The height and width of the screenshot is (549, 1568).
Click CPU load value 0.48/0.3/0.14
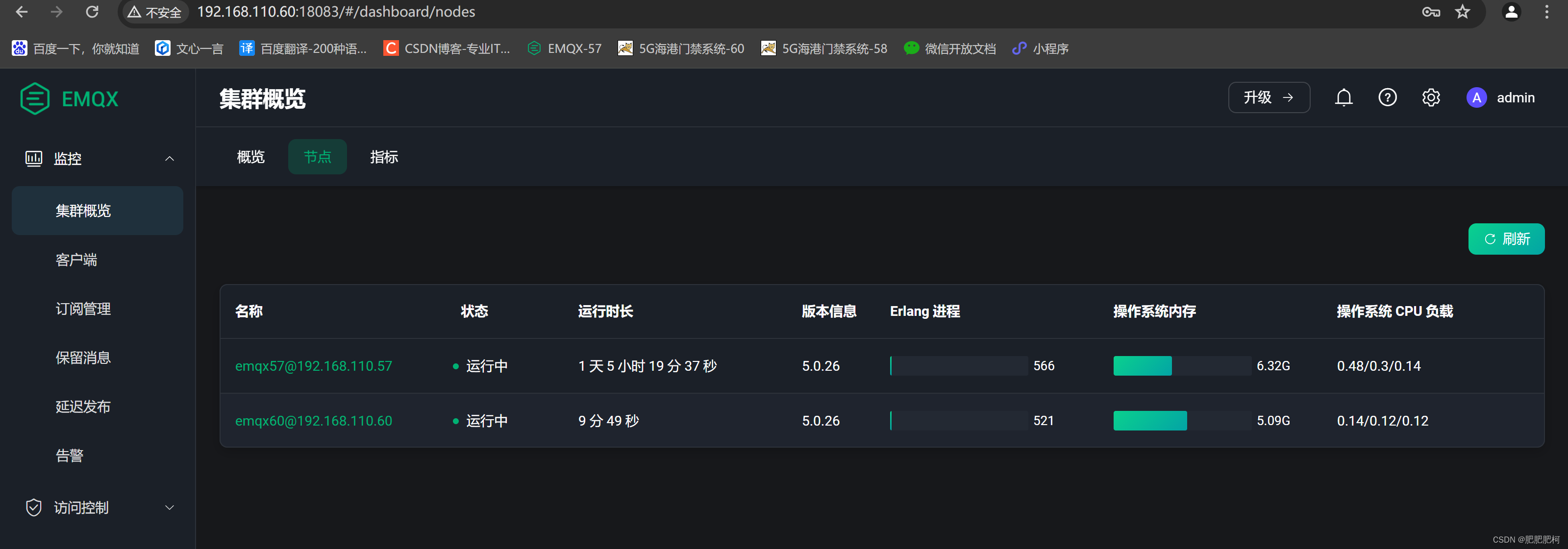point(1379,366)
